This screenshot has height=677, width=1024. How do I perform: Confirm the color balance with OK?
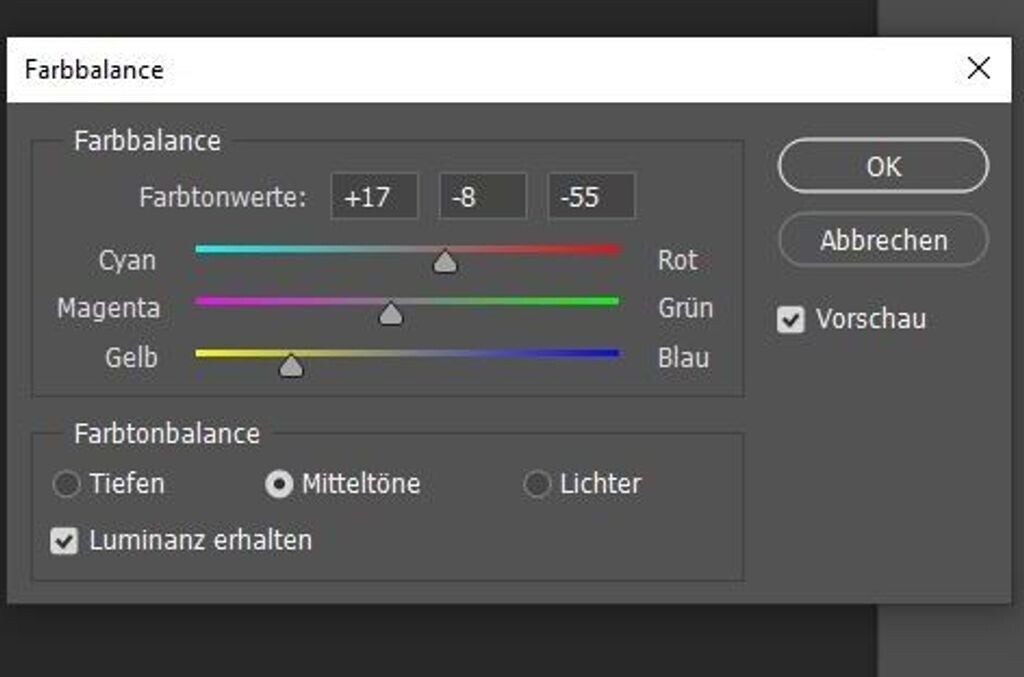(x=882, y=166)
